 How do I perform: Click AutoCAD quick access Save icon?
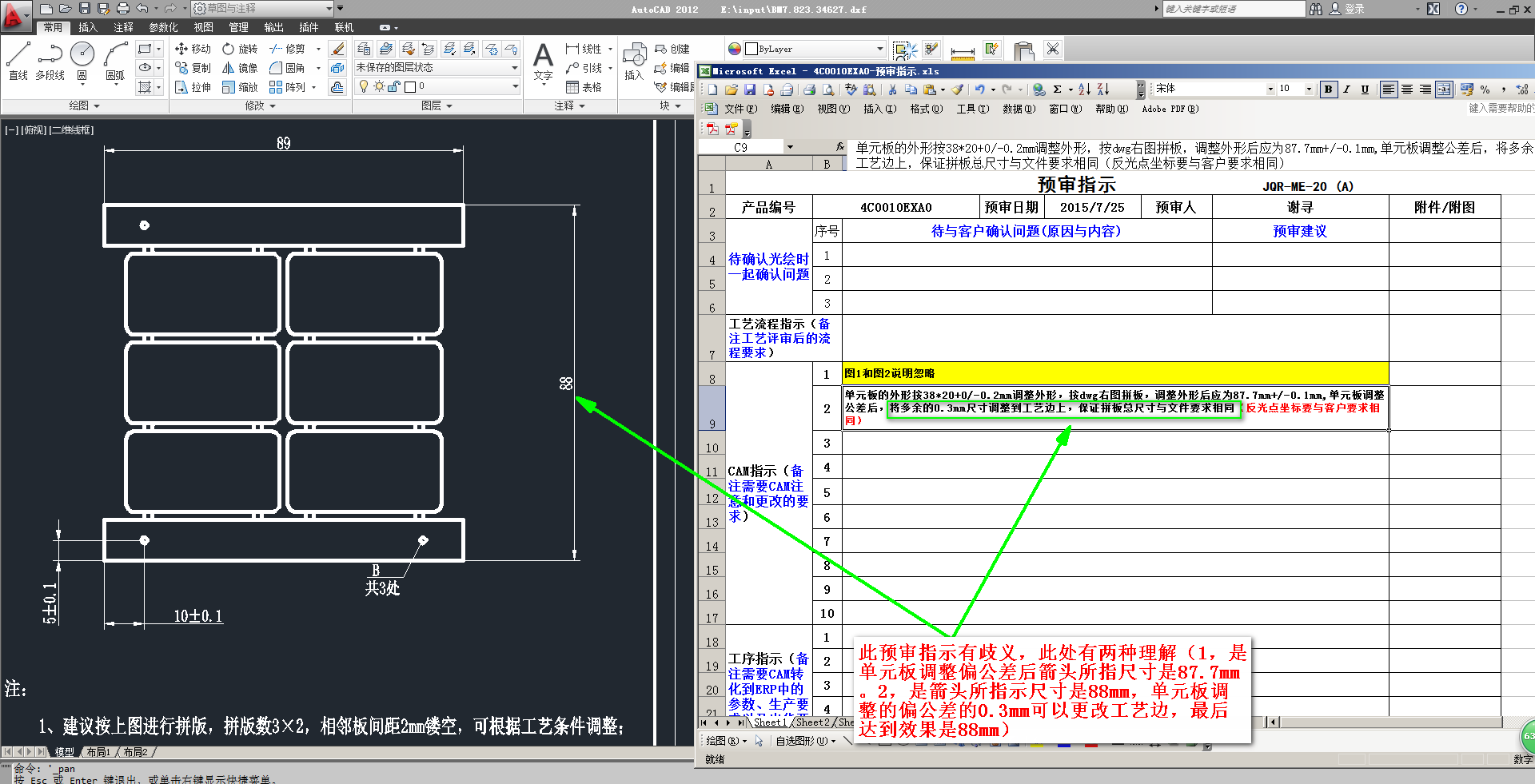84,8
